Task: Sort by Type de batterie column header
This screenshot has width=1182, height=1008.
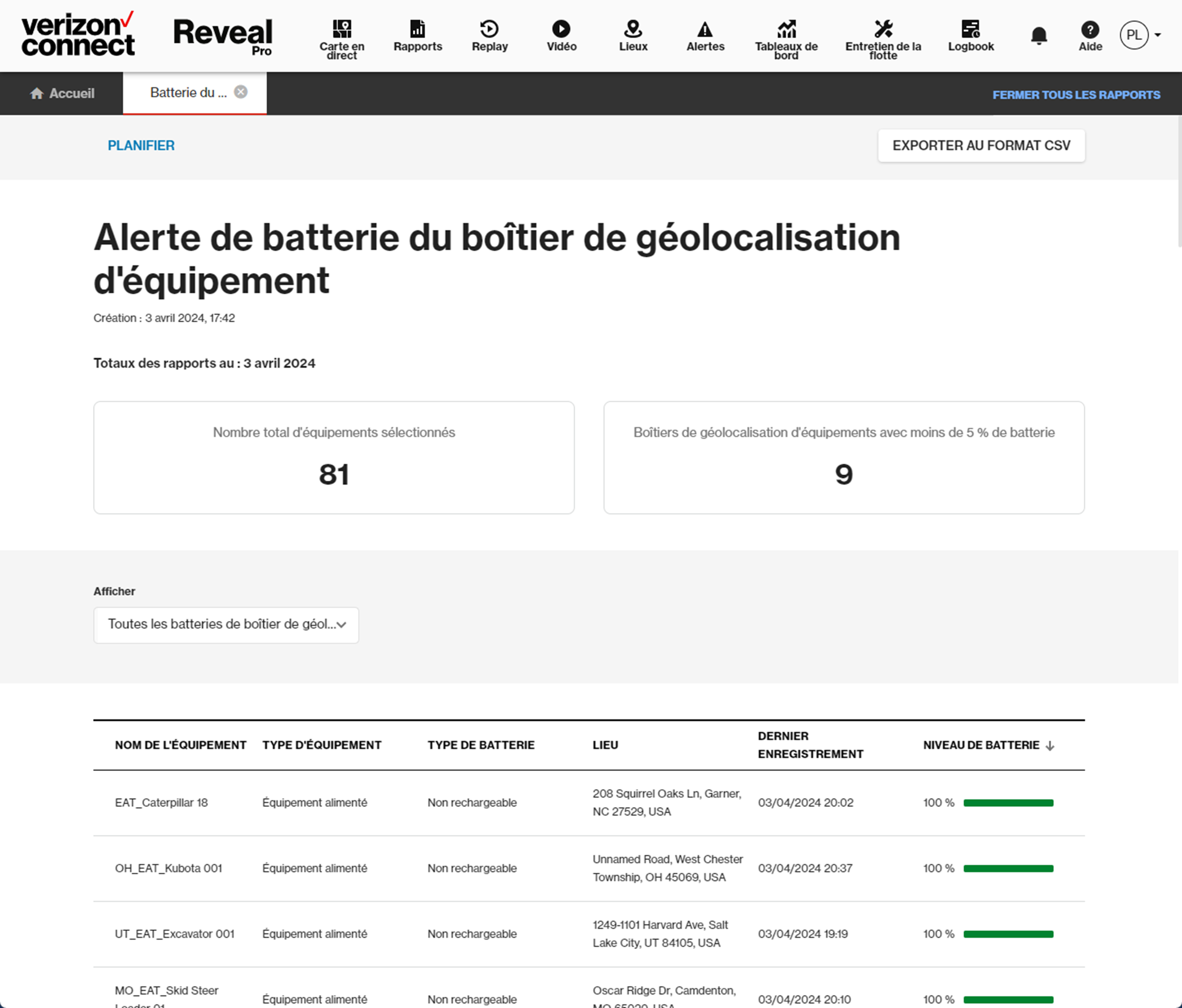Action: [x=481, y=745]
